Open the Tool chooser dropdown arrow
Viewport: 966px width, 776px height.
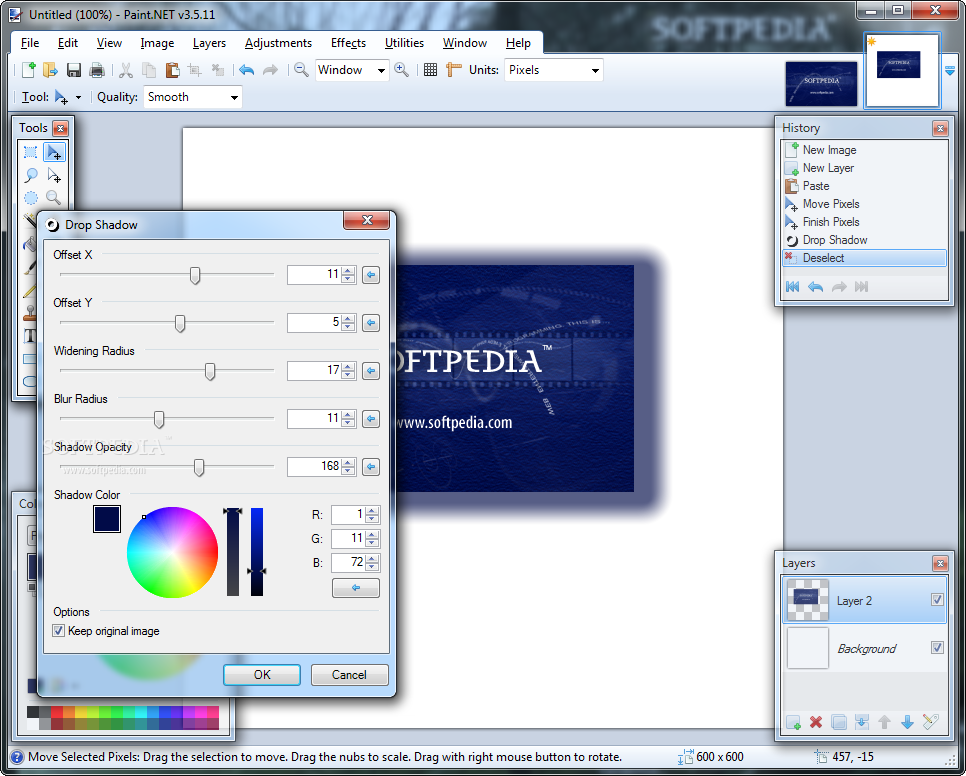click(x=78, y=97)
